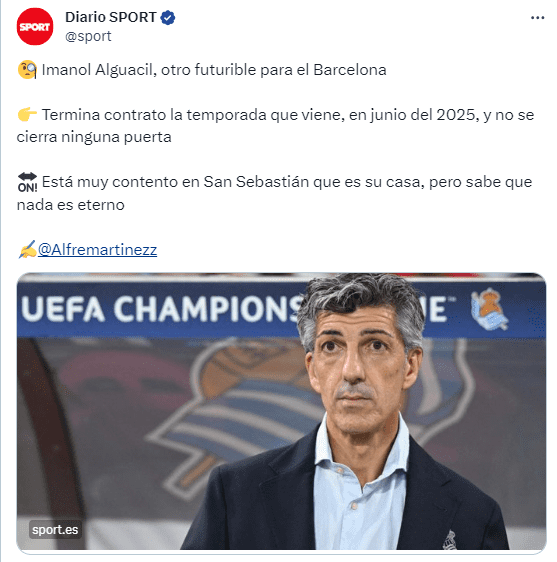Image resolution: width=557 pixels, height=562 pixels.
Task: Open the three-dot more options menu
Action: [537, 18]
